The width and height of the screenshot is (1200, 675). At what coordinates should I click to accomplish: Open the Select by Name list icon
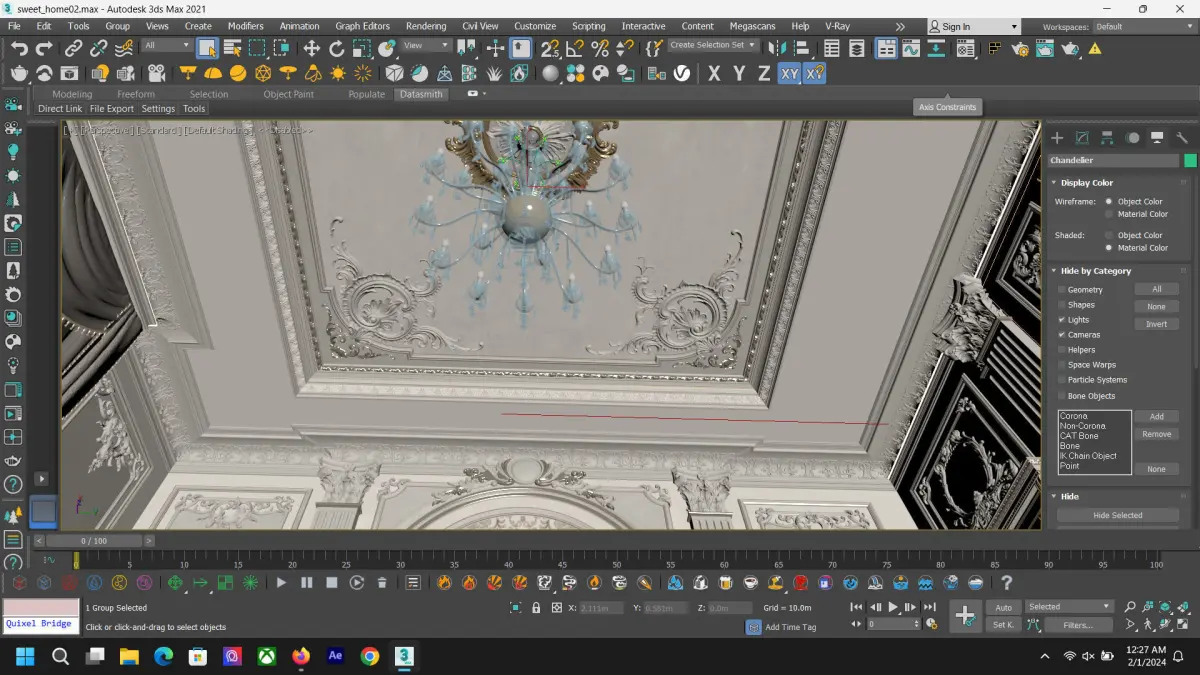233,47
